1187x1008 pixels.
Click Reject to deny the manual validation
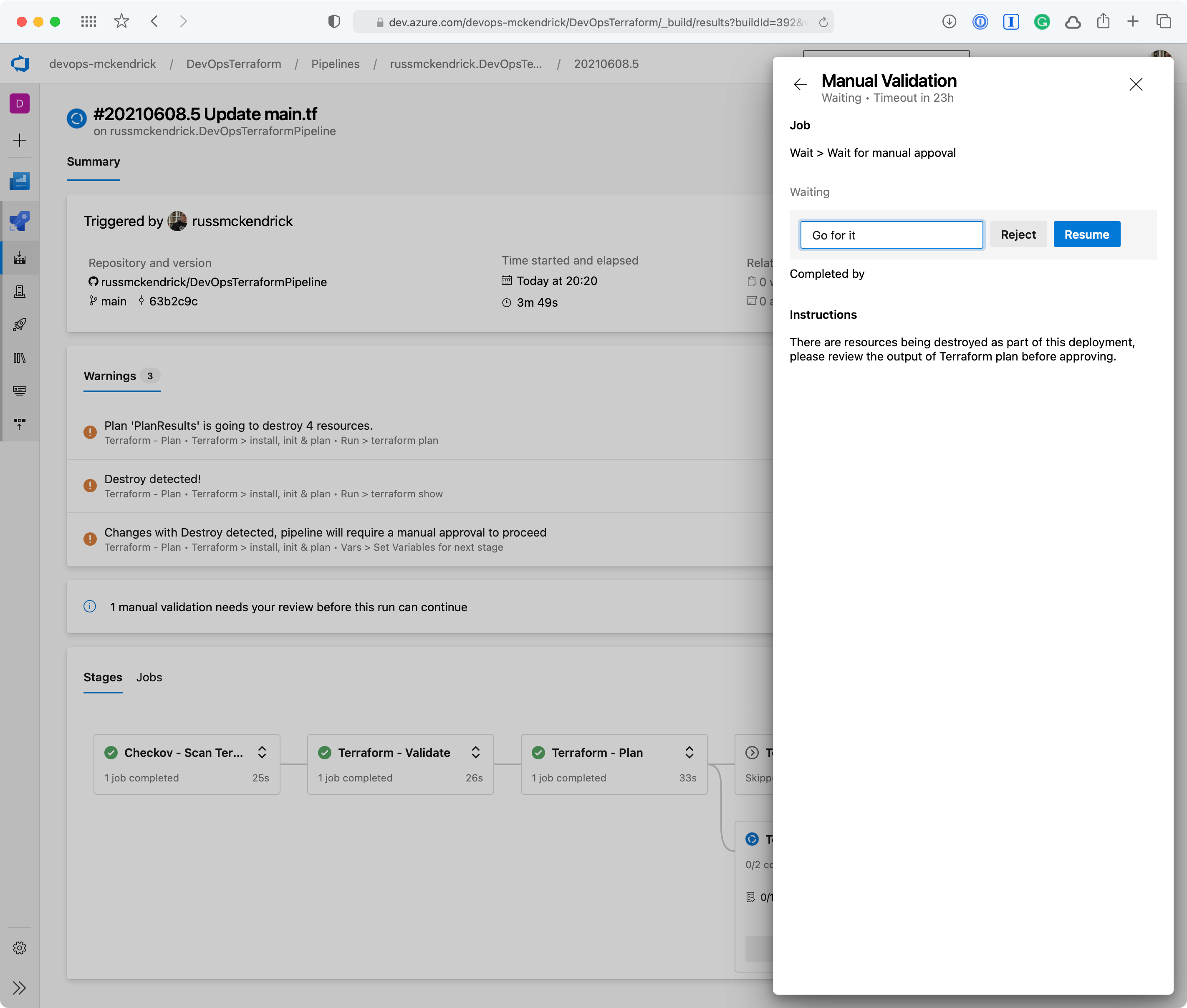[x=1018, y=234]
